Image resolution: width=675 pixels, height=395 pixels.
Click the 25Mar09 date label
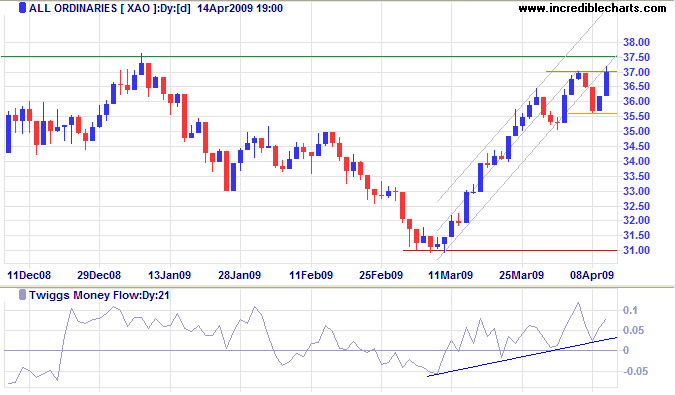tap(522, 275)
